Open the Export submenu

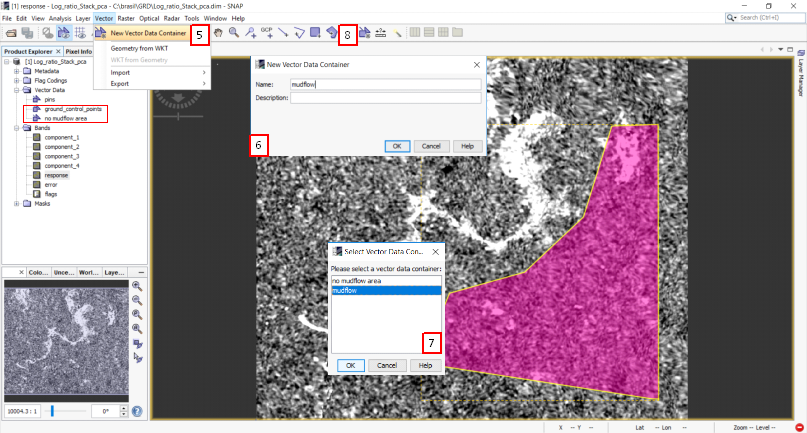pos(120,83)
